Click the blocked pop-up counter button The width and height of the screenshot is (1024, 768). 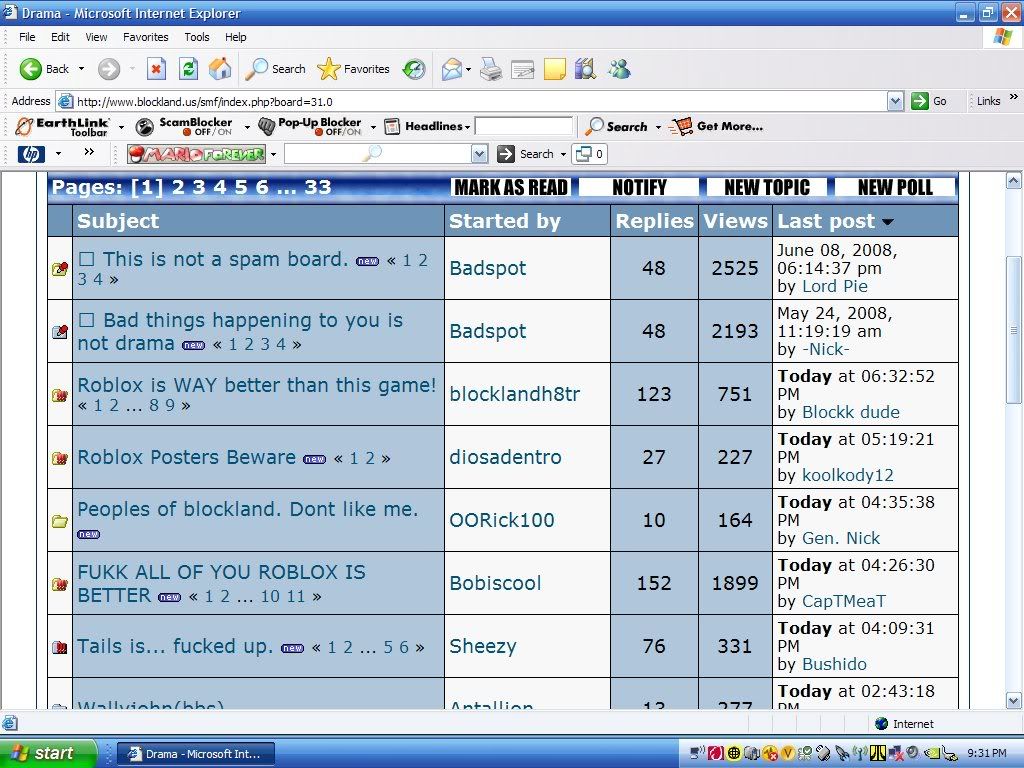point(591,154)
